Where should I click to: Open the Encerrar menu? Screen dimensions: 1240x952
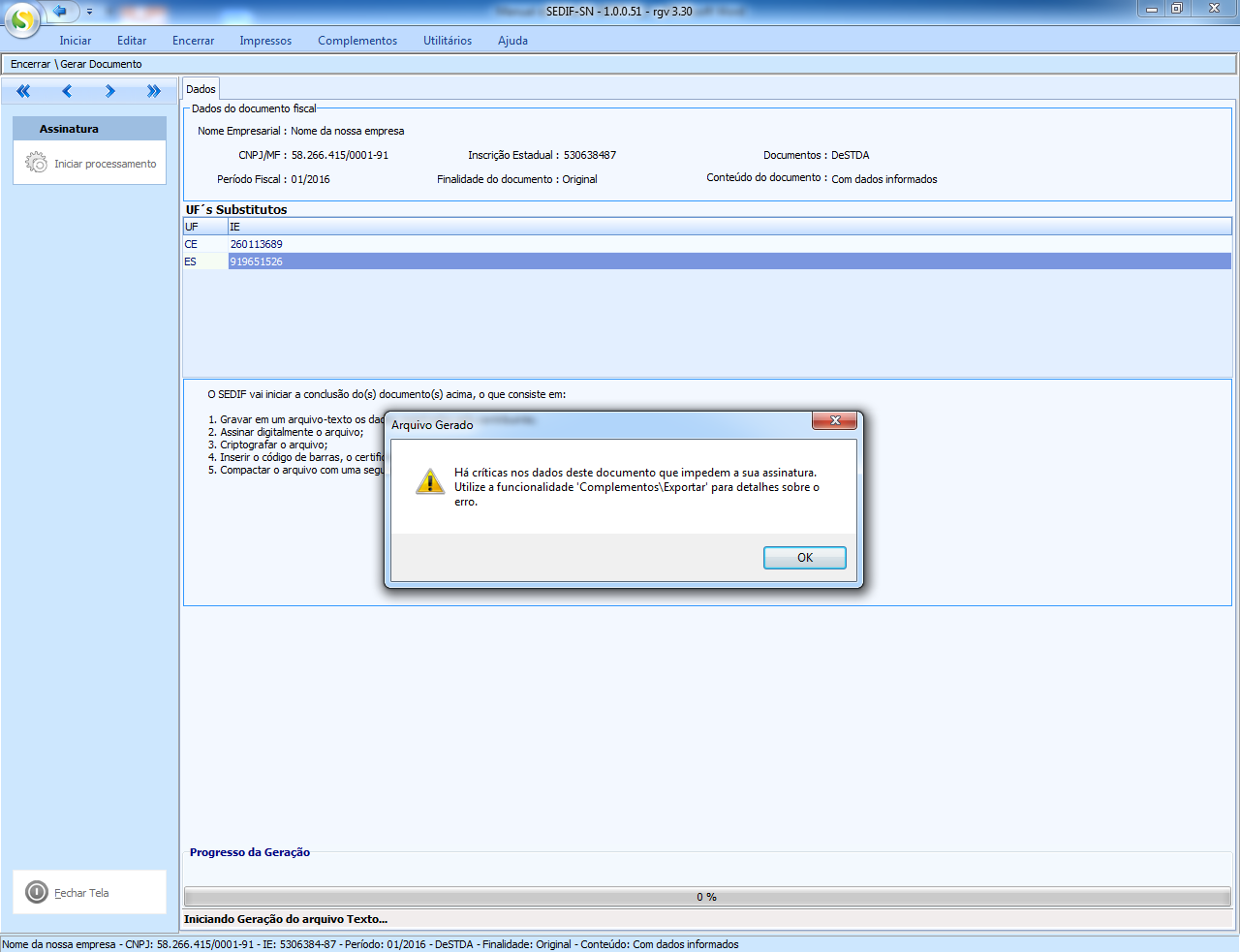194,41
